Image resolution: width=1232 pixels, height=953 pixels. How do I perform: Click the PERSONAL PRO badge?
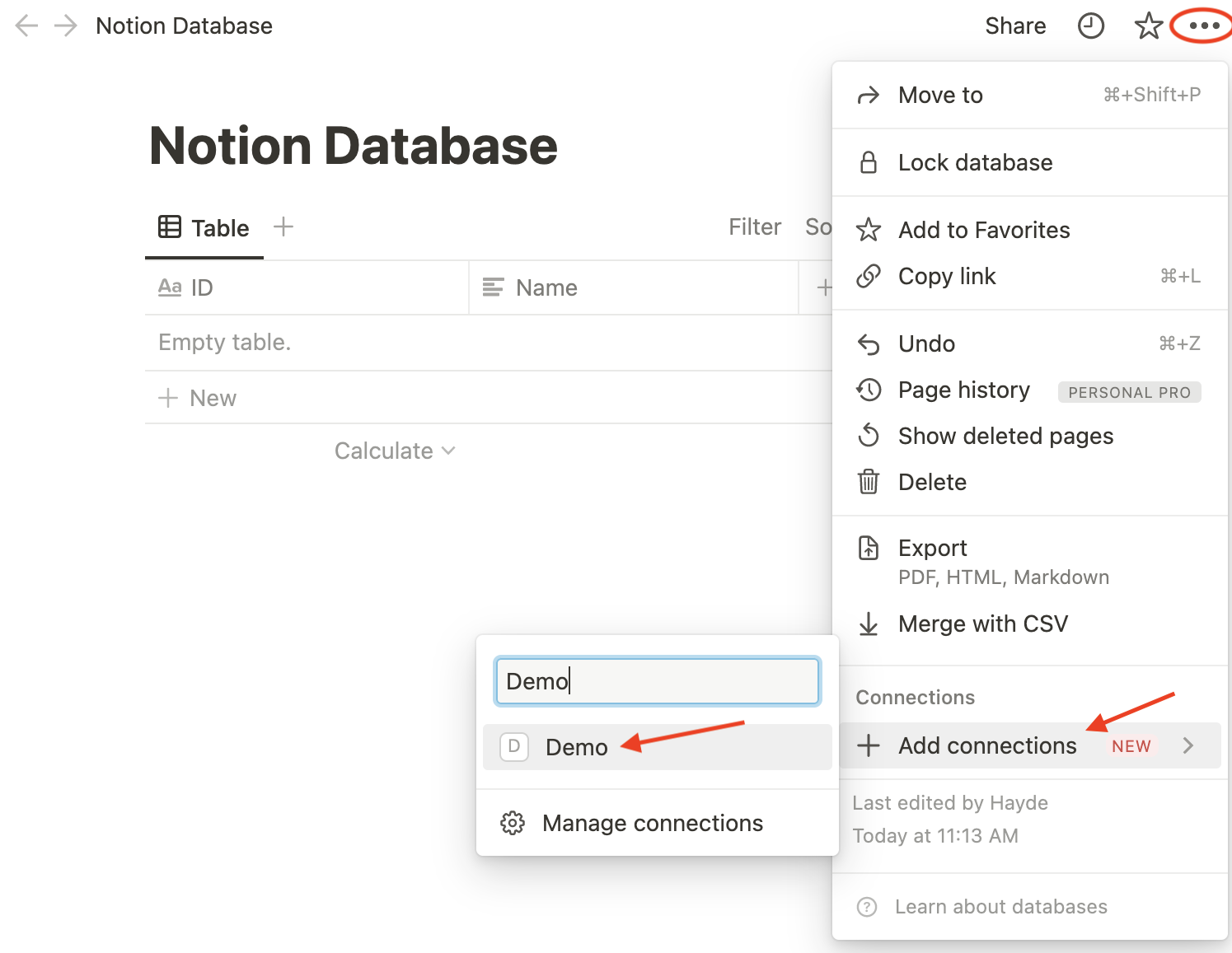coord(1129,392)
